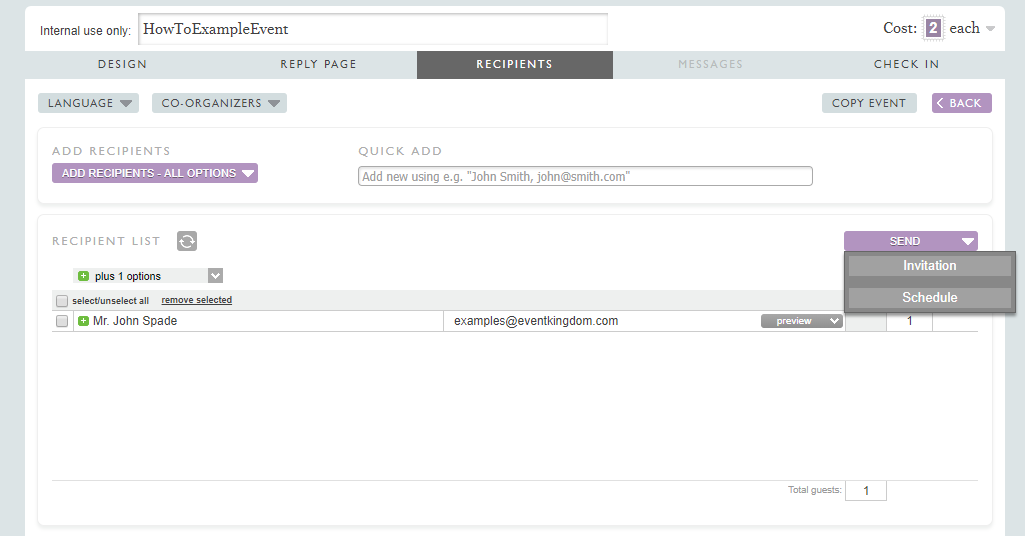Open the Language dropdown

88,103
